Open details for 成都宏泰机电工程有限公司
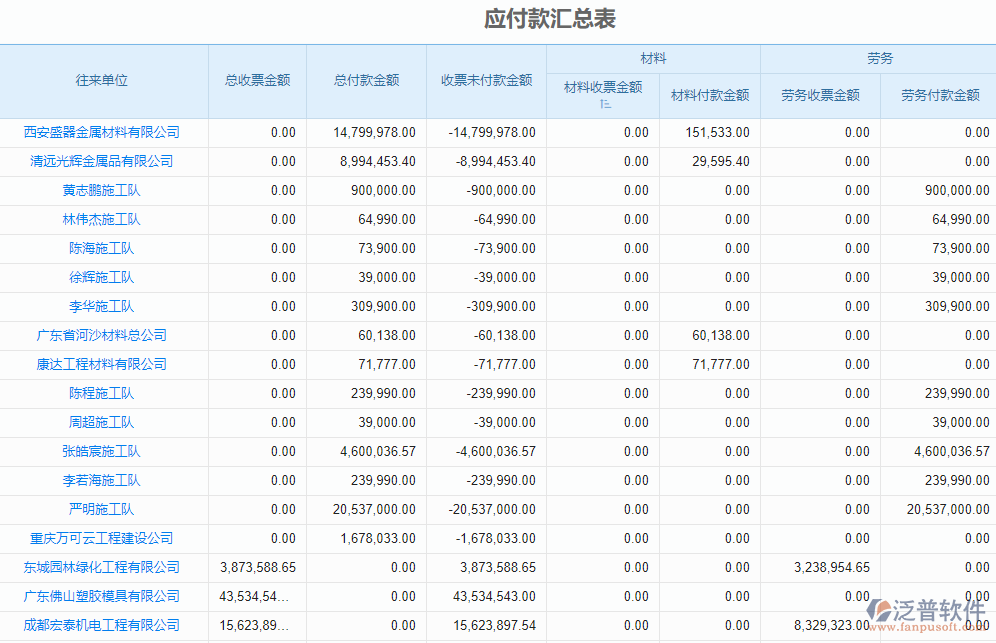 tap(104, 626)
